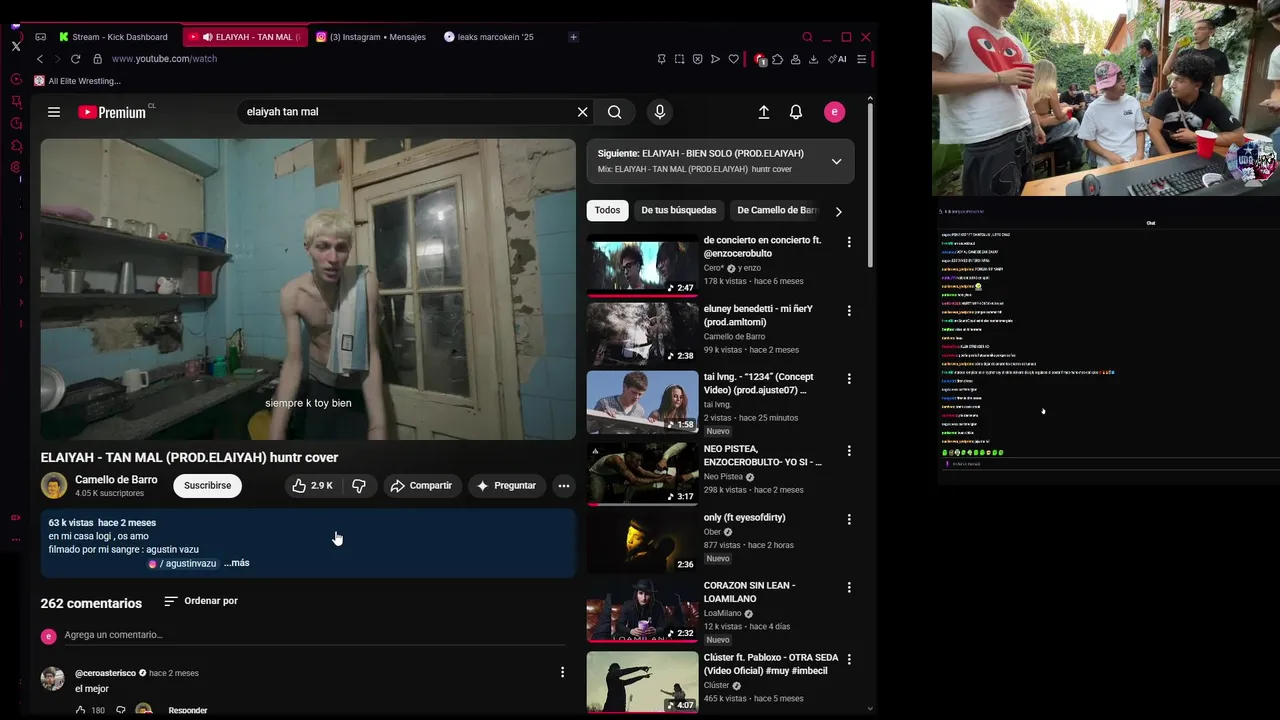Open browser sidebar settings gear

click(x=16, y=167)
